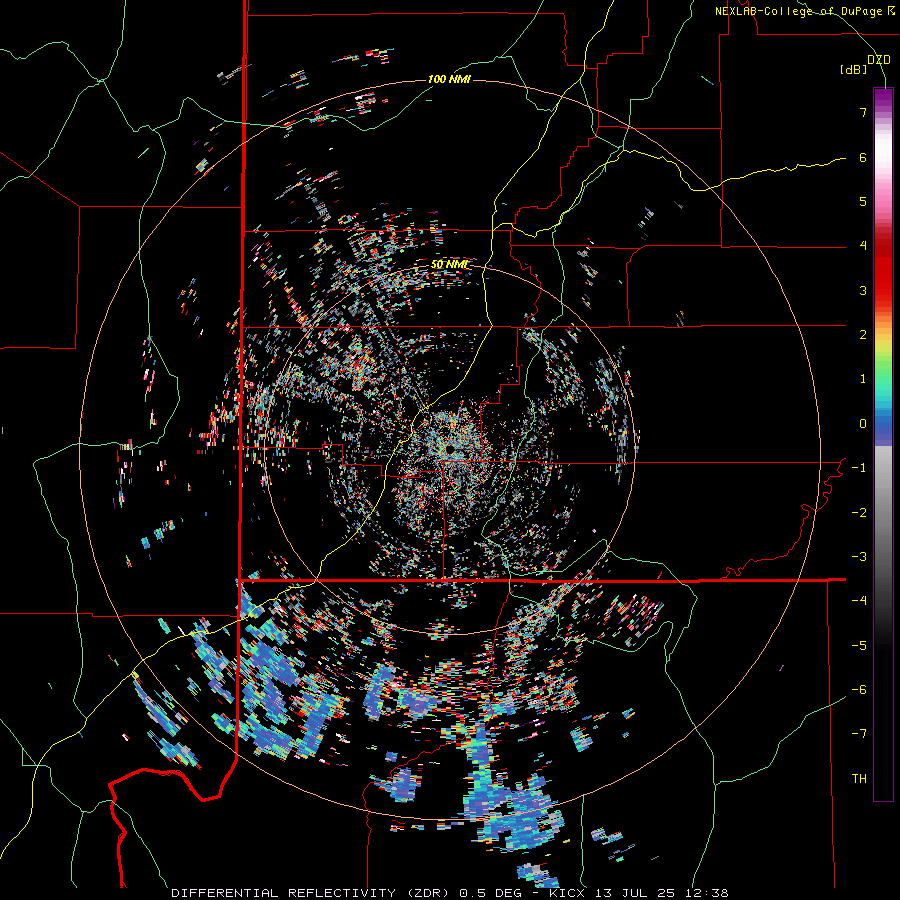Screen dimensions: 900x900
Task: Click the 4 value on color scale
Action: coord(863,246)
